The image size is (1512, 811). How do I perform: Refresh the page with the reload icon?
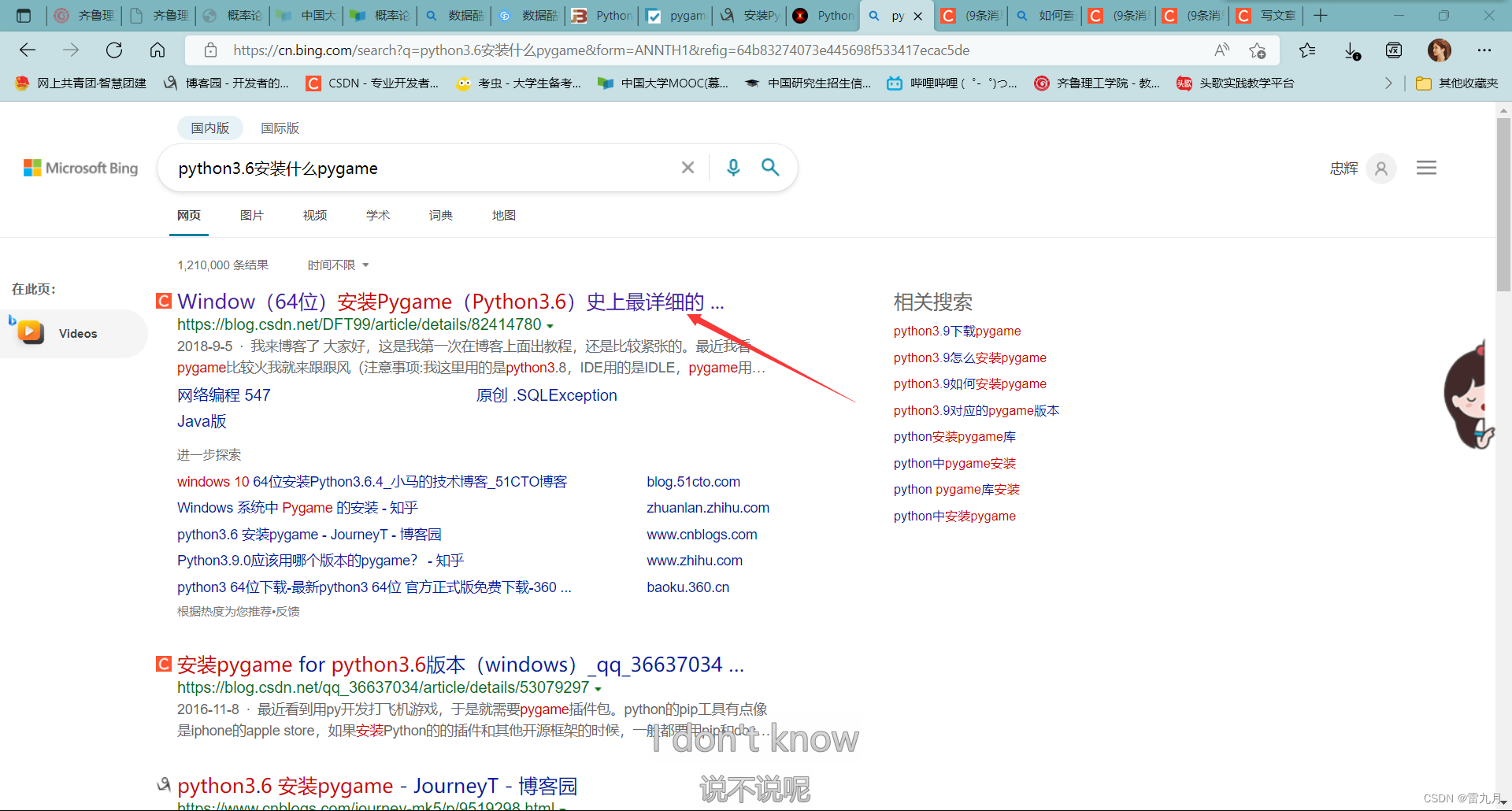114,50
